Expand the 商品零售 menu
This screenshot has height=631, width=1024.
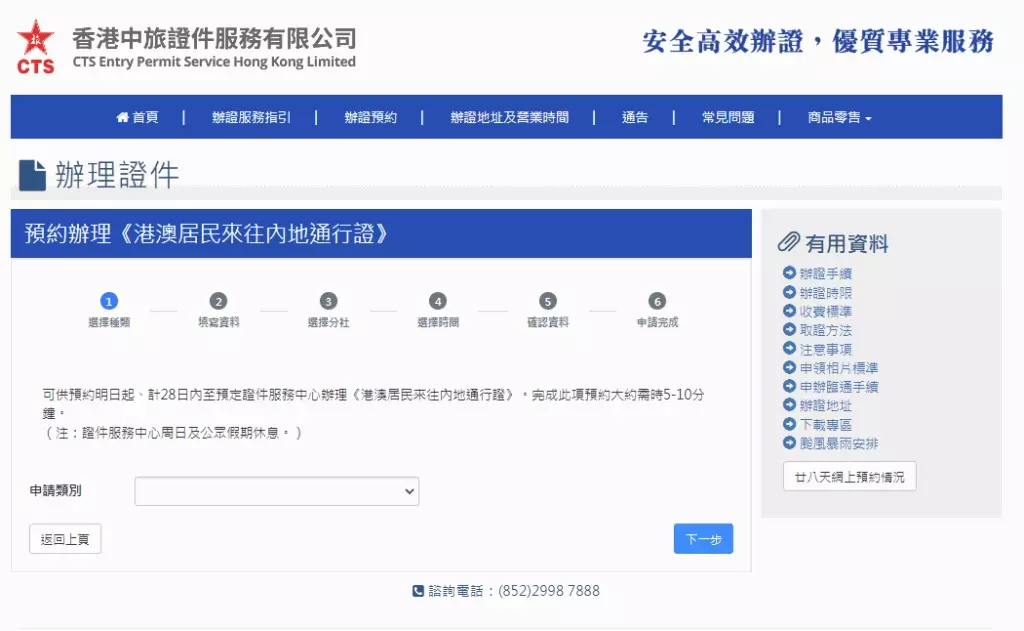pyautogui.click(x=839, y=118)
